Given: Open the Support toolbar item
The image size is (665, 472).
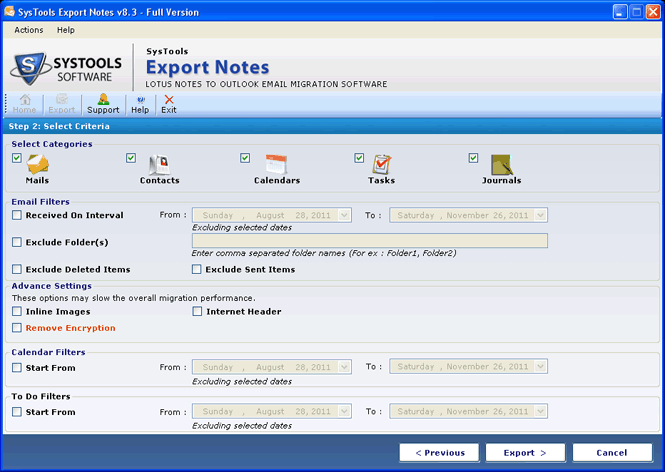Looking at the screenshot, I should point(103,104).
